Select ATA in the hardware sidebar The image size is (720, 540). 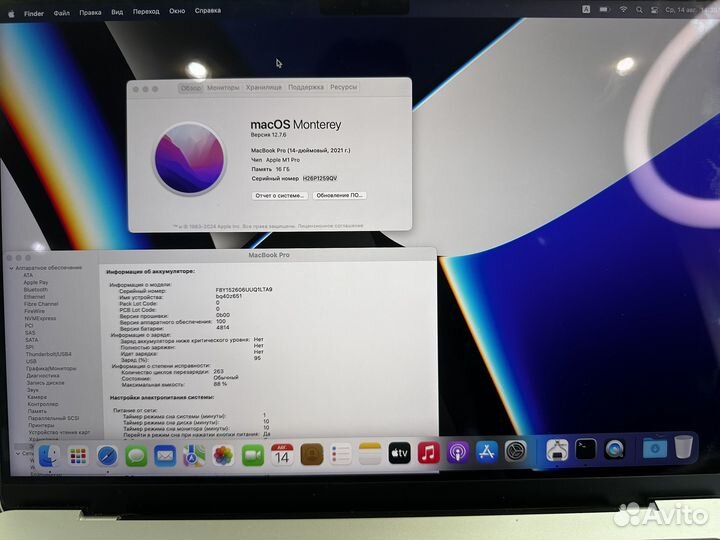28,275
